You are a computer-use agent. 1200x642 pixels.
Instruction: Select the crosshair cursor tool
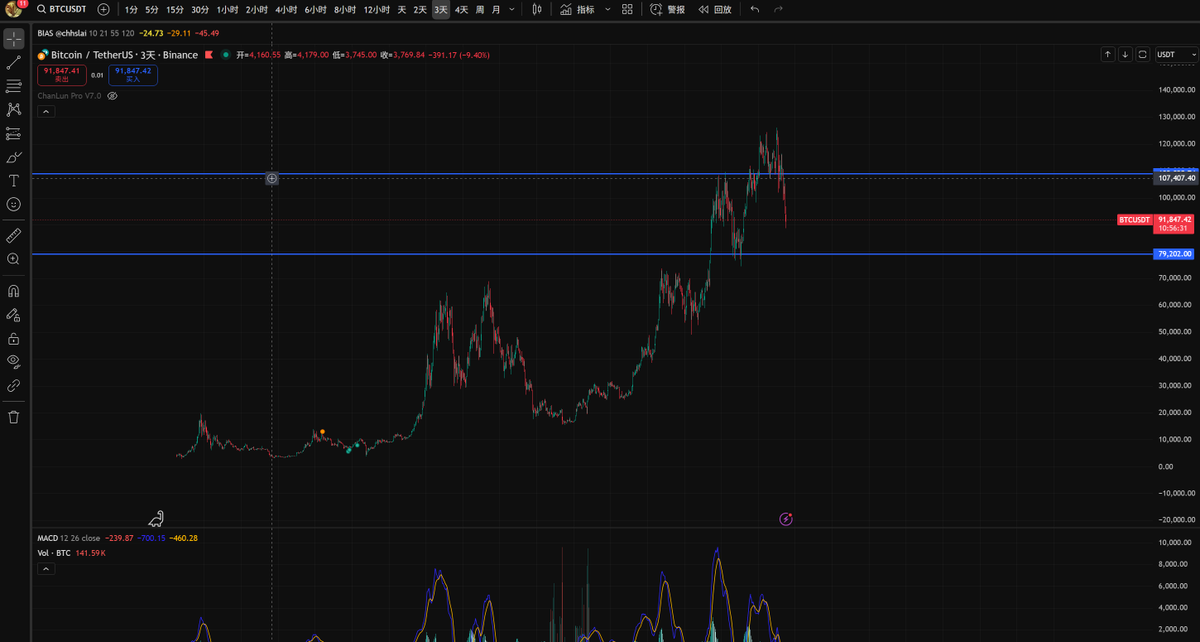pyautogui.click(x=13, y=39)
